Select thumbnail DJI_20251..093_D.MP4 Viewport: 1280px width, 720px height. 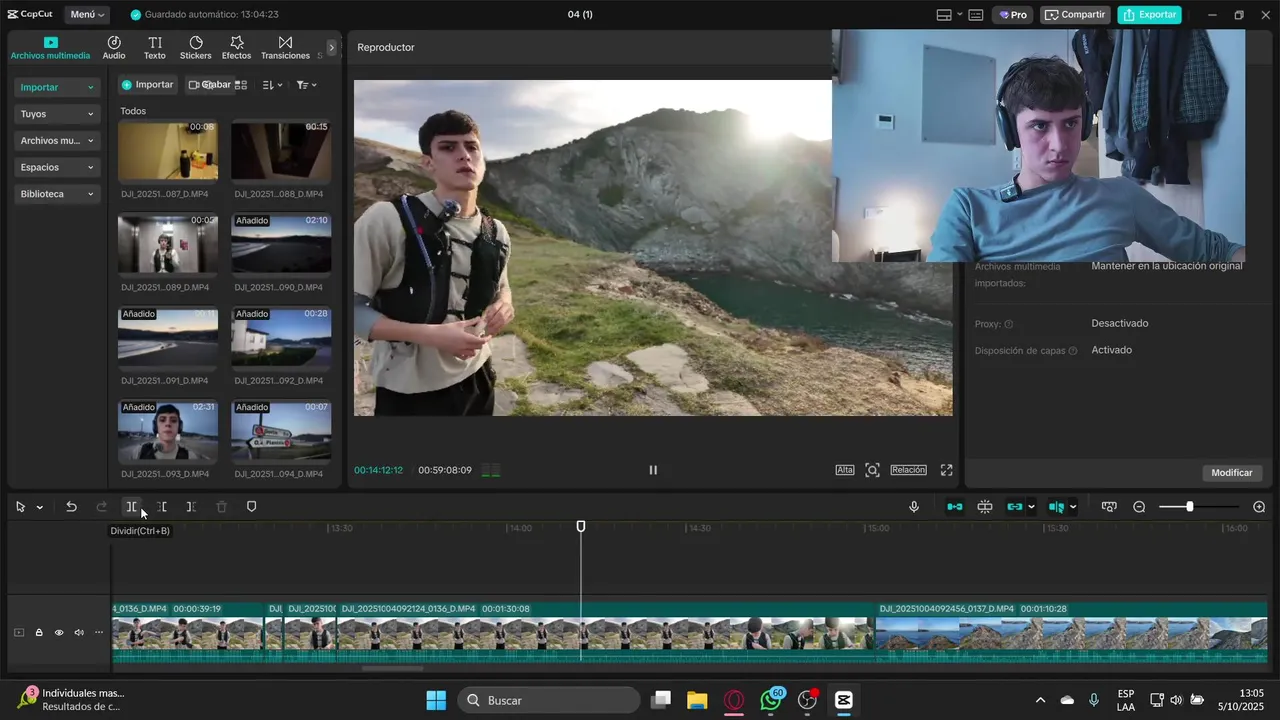[168, 431]
